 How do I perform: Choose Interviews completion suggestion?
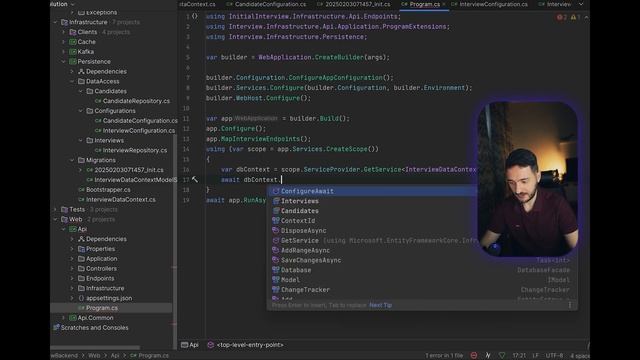[300, 201]
